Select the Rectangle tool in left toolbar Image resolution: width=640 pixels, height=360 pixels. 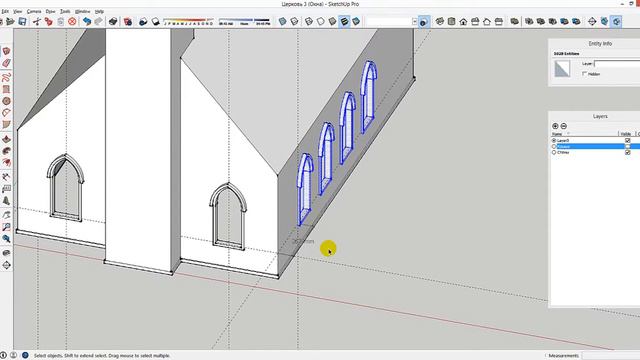tap(6, 89)
